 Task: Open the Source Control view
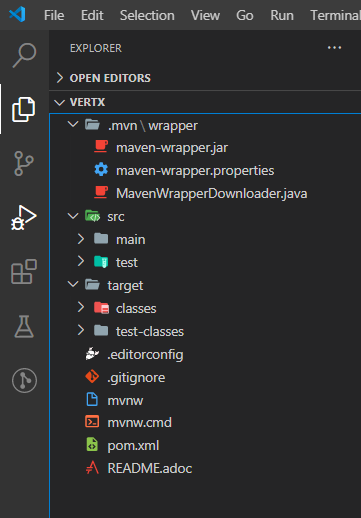pos(24,163)
